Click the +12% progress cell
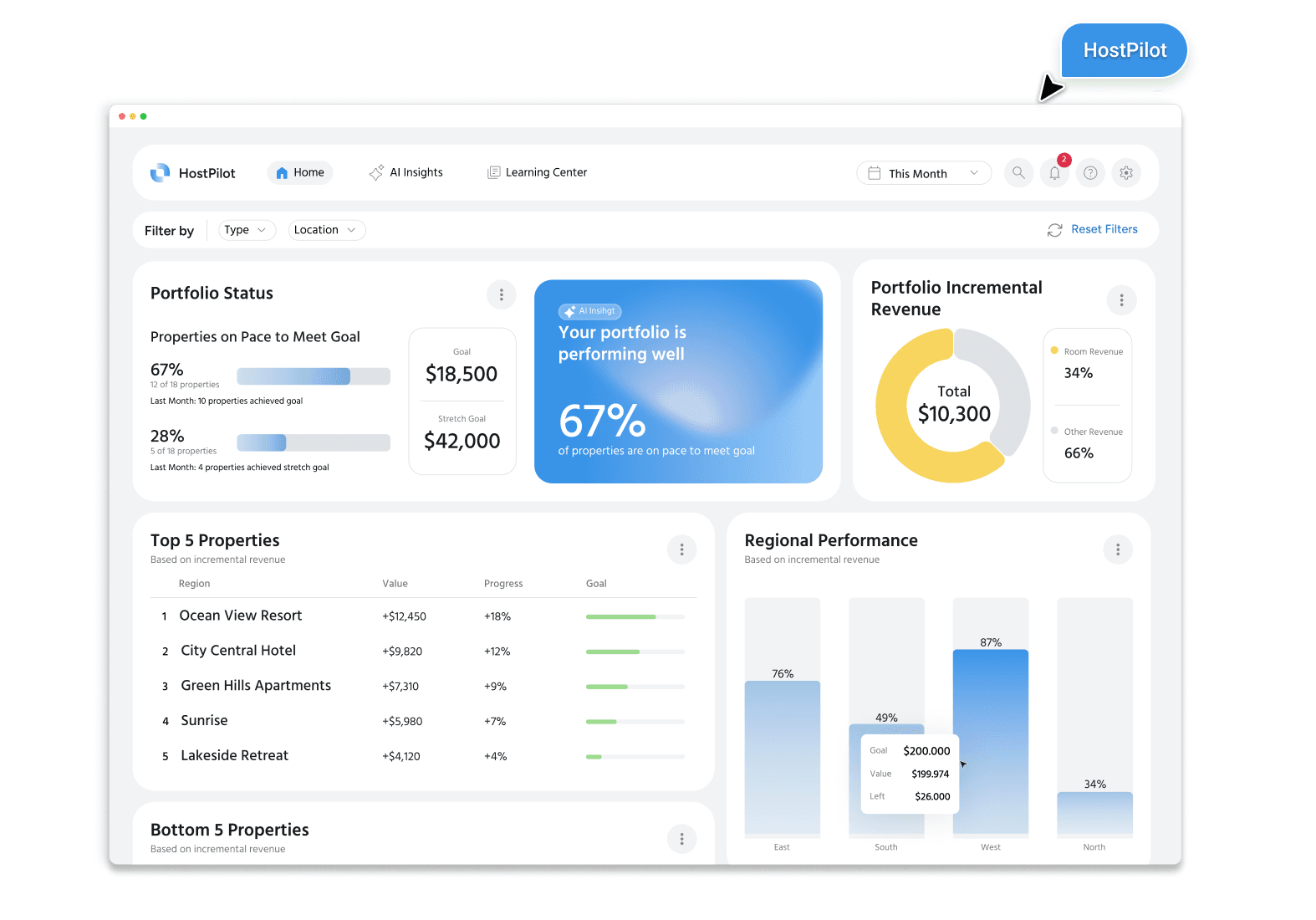 pyautogui.click(x=497, y=652)
